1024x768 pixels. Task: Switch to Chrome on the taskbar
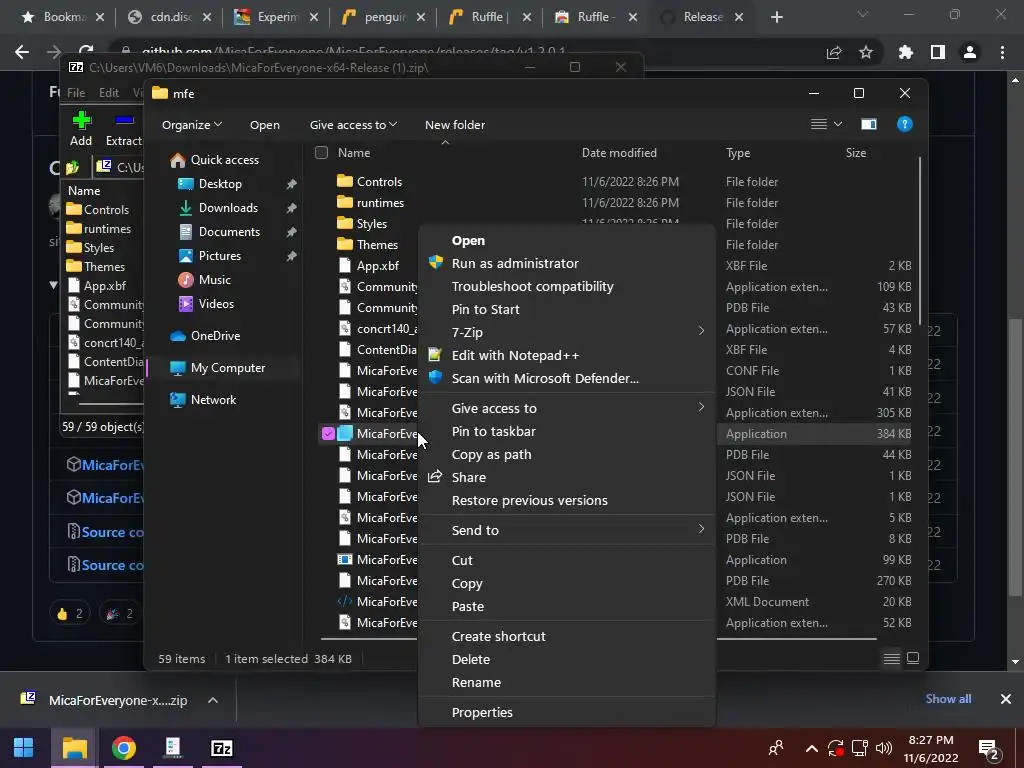[123, 748]
